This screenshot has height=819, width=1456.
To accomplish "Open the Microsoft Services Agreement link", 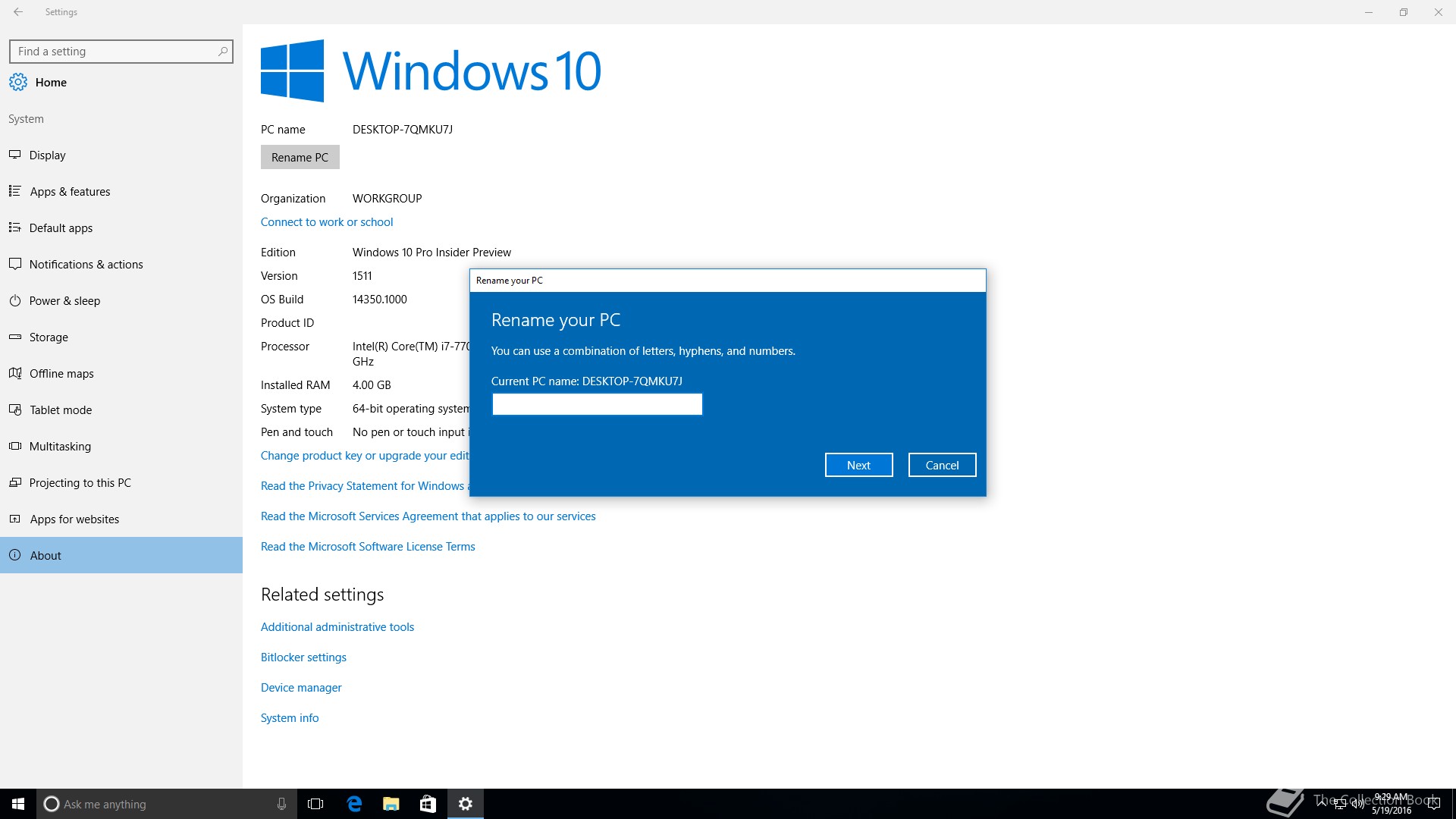I will pyautogui.click(x=428, y=516).
